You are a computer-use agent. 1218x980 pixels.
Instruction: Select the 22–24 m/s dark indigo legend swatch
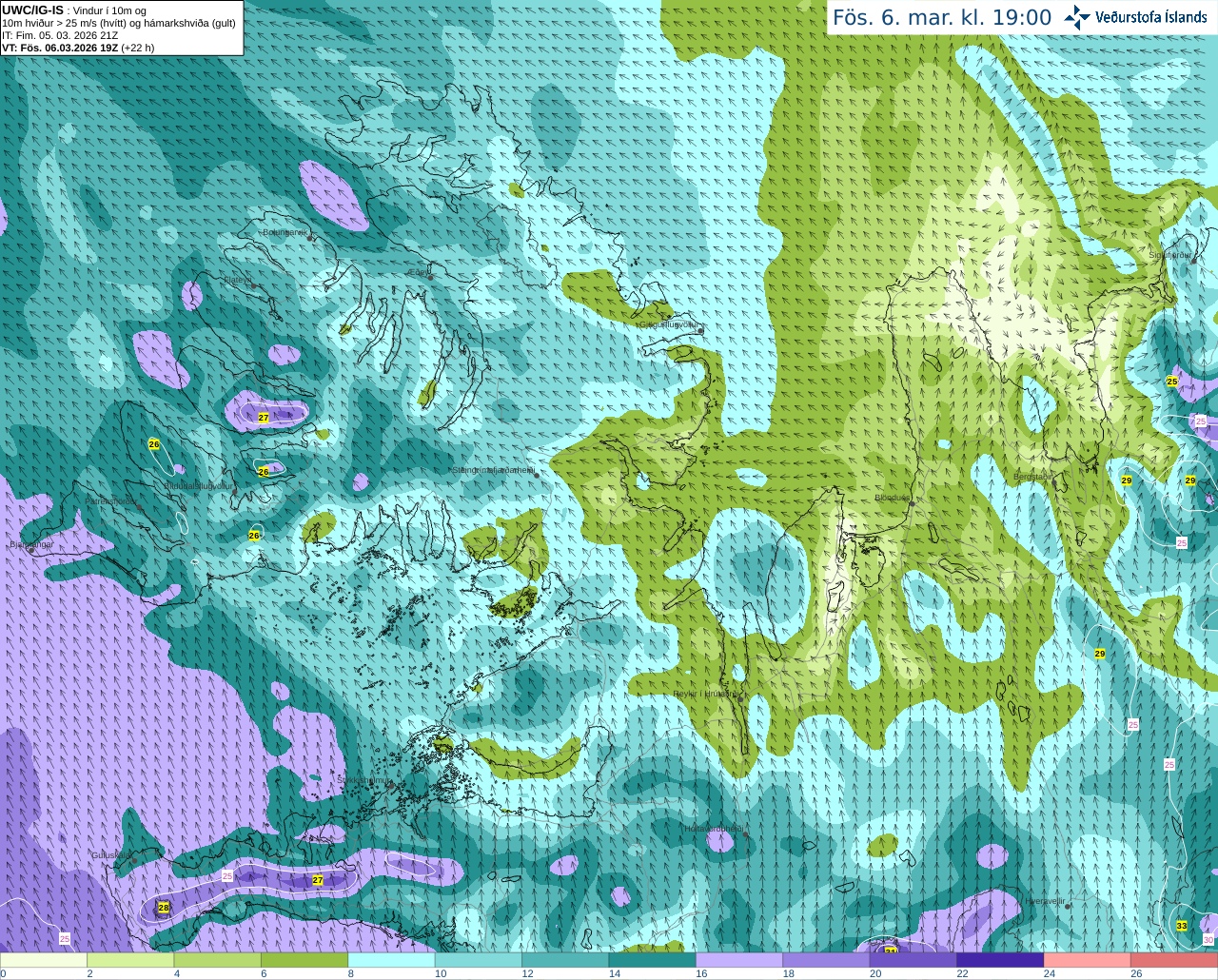coord(1000,960)
